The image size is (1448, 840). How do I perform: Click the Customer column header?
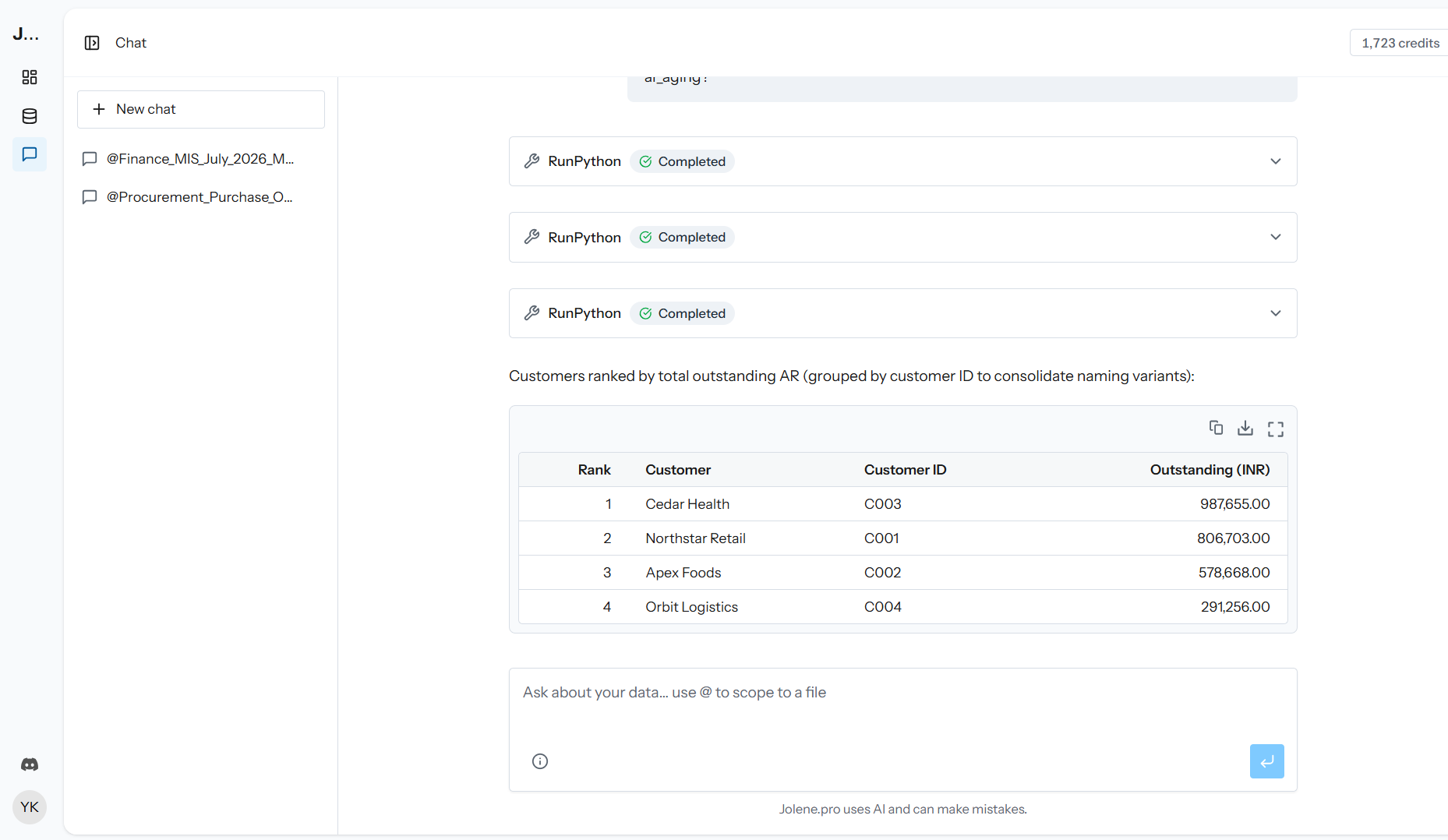pyautogui.click(x=678, y=470)
